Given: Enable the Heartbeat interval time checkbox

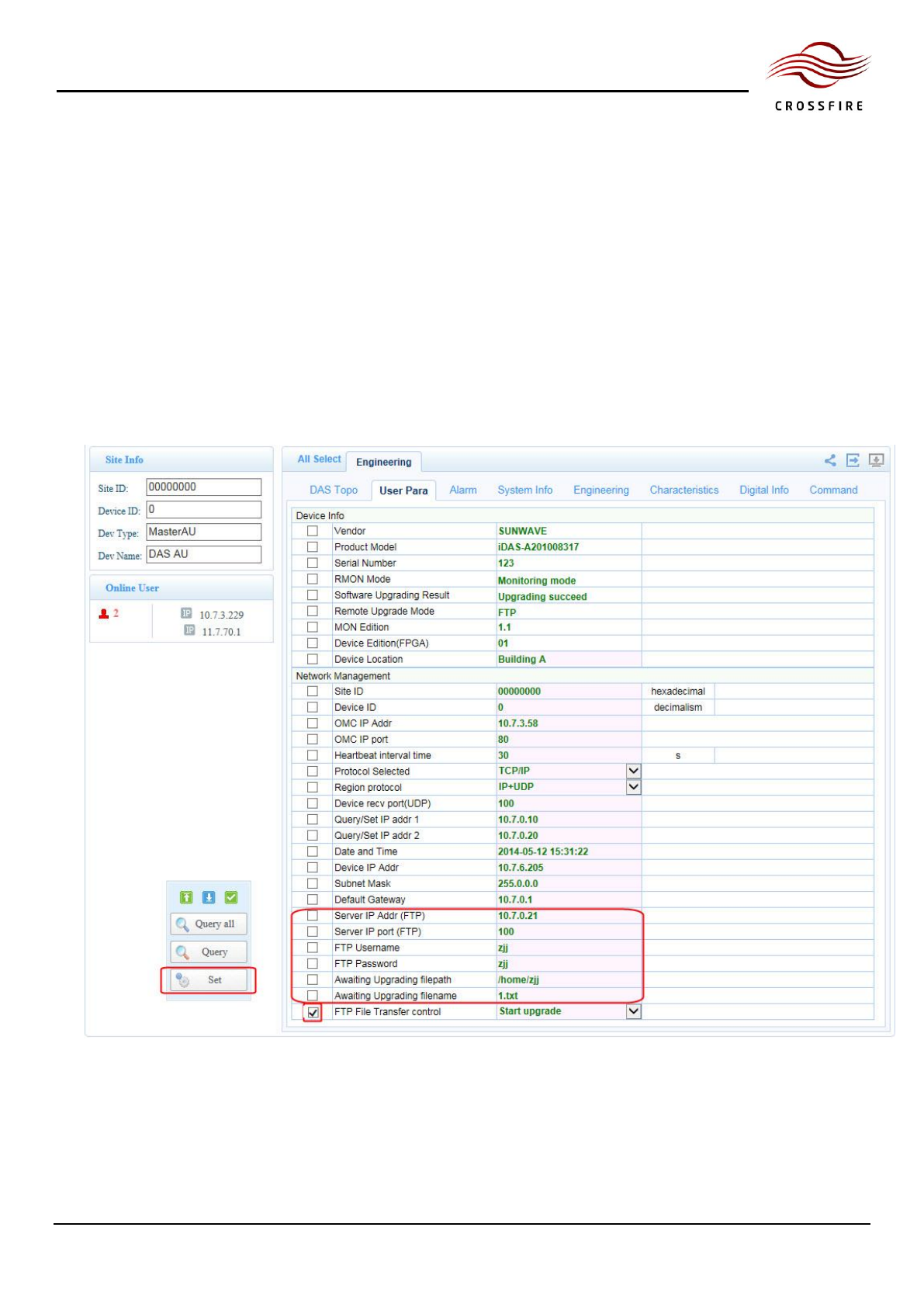Looking at the screenshot, I should pos(313,755).
